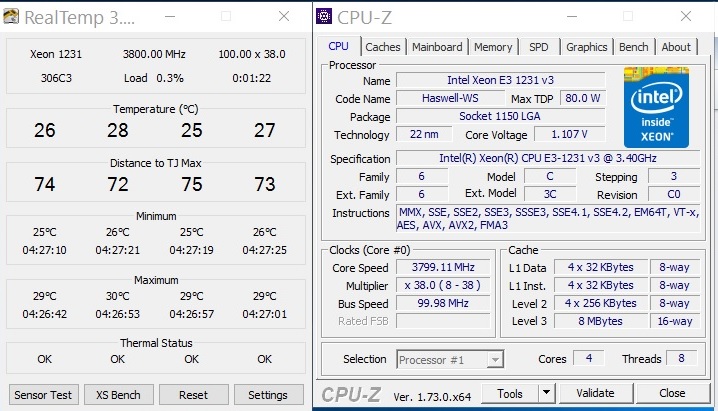This screenshot has height=411, width=718.
Task: Click the Intel Inside Xeon logo
Action: tap(656, 108)
